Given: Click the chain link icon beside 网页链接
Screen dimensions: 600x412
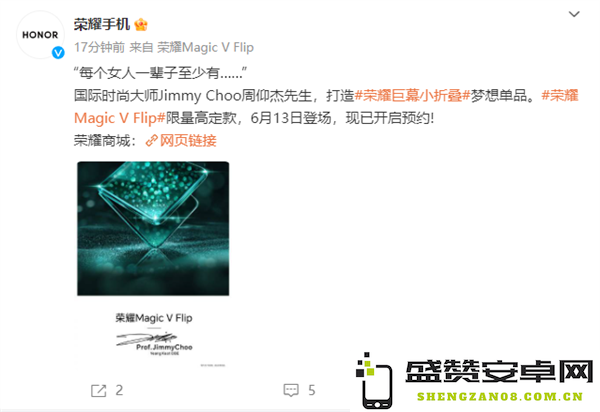Looking at the screenshot, I should [x=152, y=141].
